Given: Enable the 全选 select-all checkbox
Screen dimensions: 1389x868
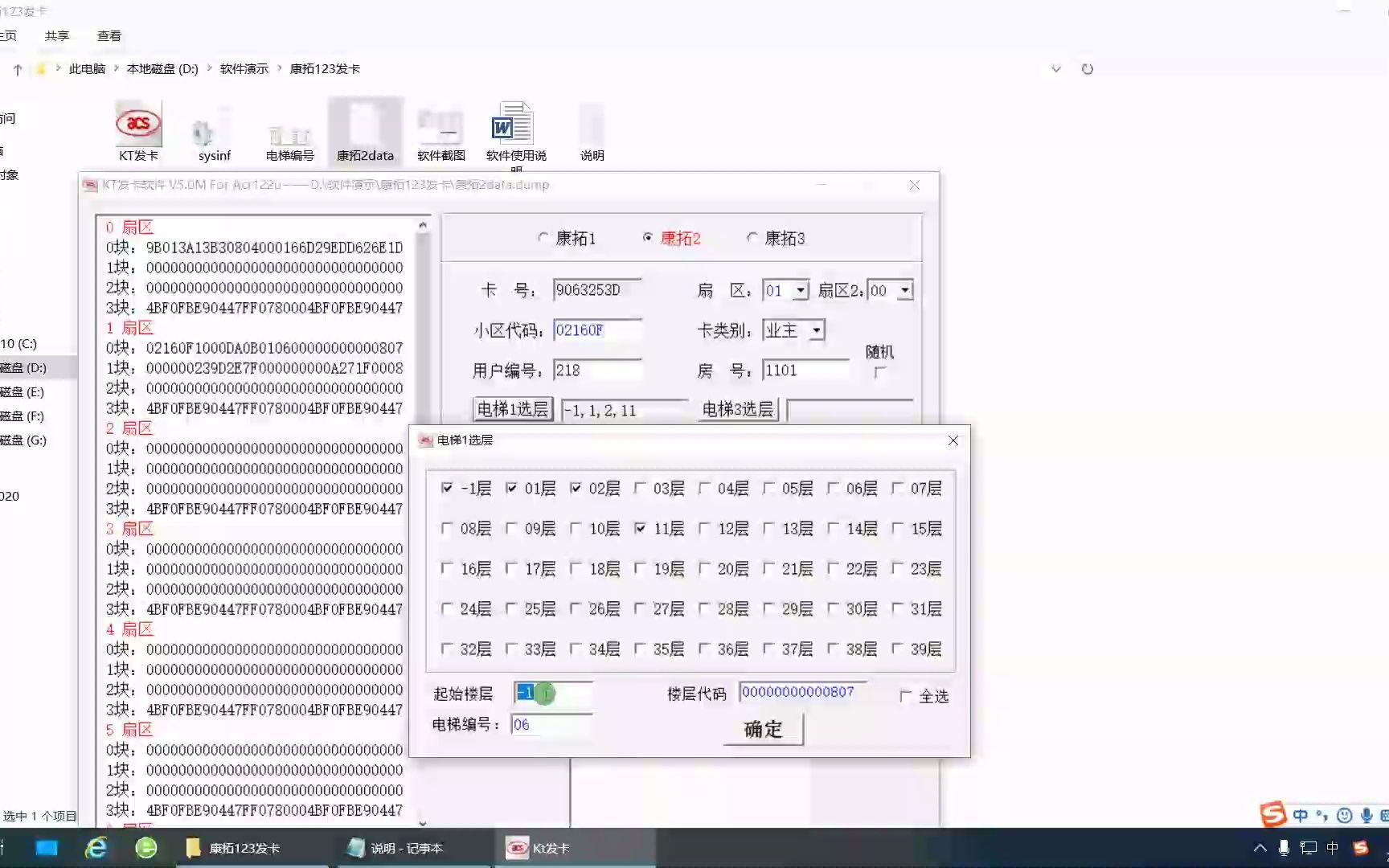Looking at the screenshot, I should [905, 696].
